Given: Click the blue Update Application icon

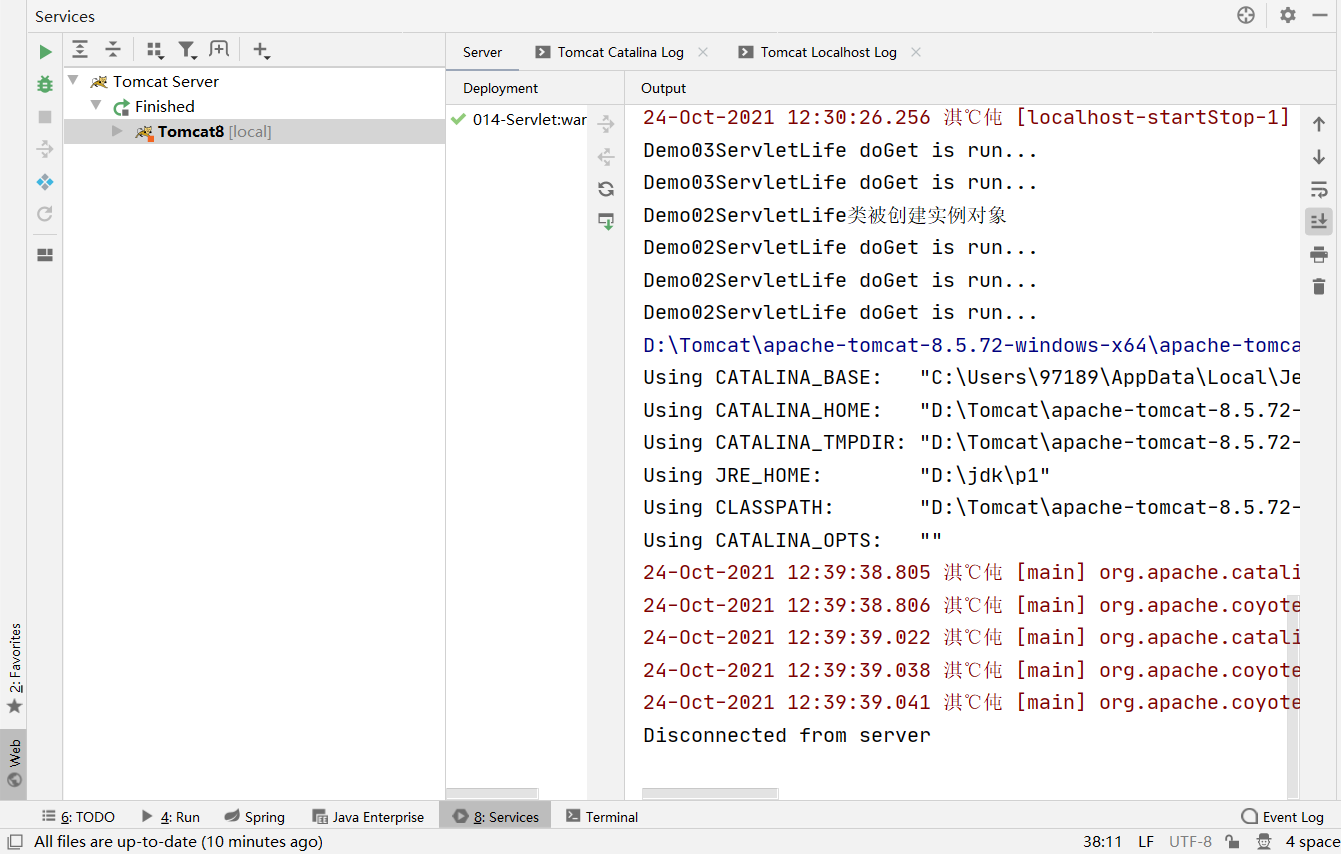Looking at the screenshot, I should (x=45, y=182).
